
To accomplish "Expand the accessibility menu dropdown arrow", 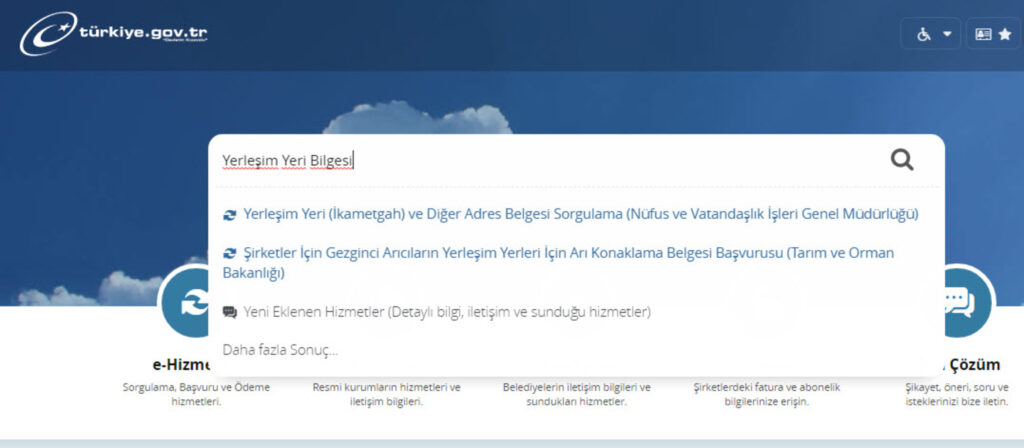I will [947, 34].
